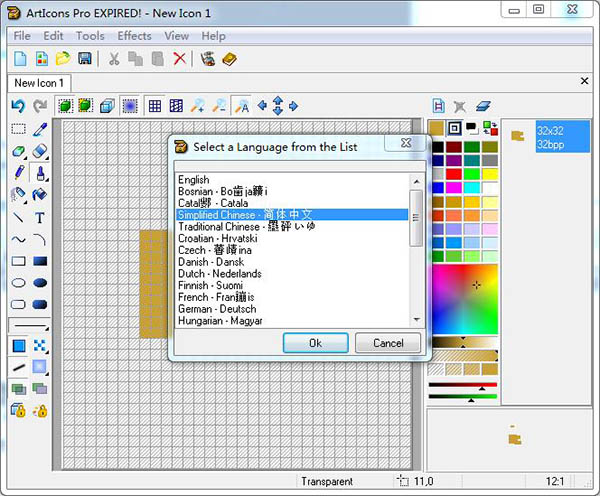Open the Tools menu
The width and height of the screenshot is (600, 496).
[x=90, y=36]
